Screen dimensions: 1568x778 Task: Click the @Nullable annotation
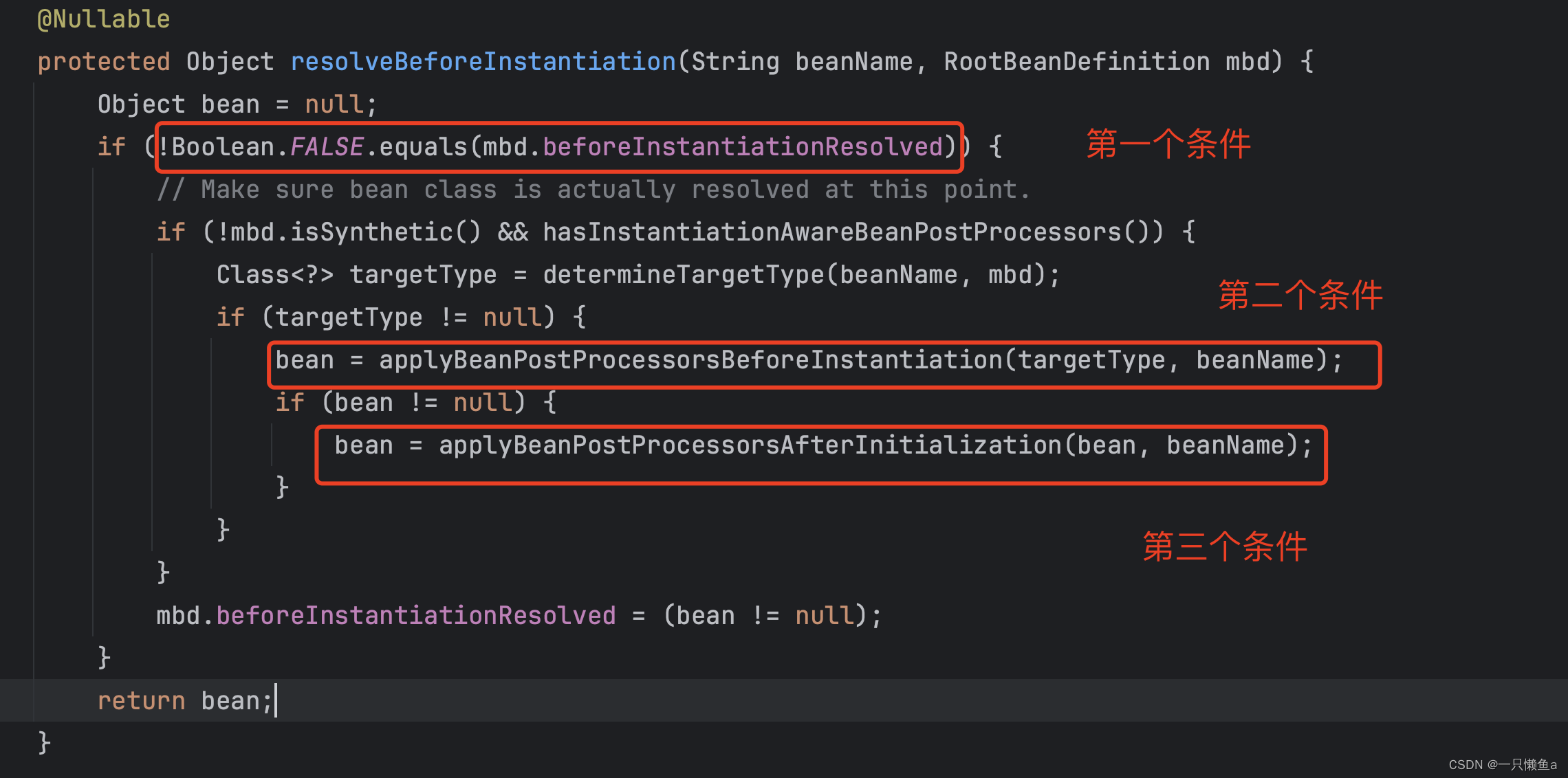coord(102,18)
